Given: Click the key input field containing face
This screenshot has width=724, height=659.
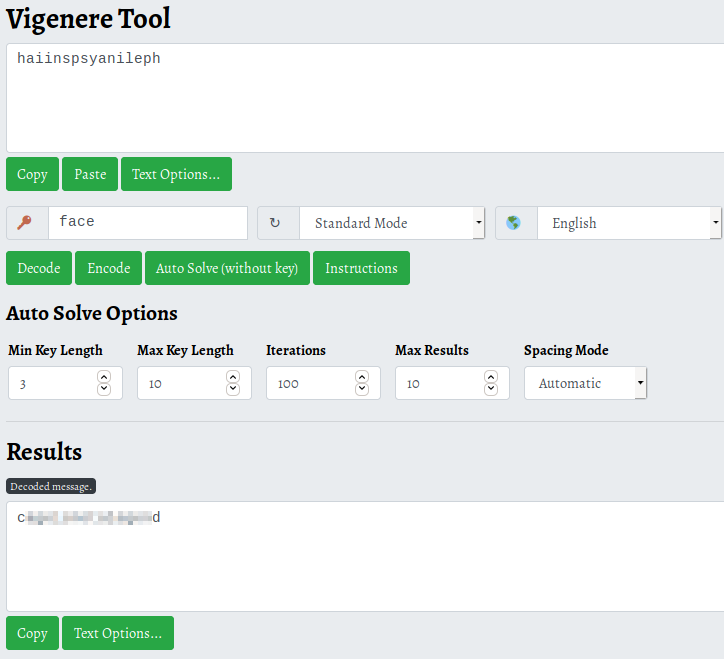Looking at the screenshot, I should pyautogui.click(x=147, y=223).
